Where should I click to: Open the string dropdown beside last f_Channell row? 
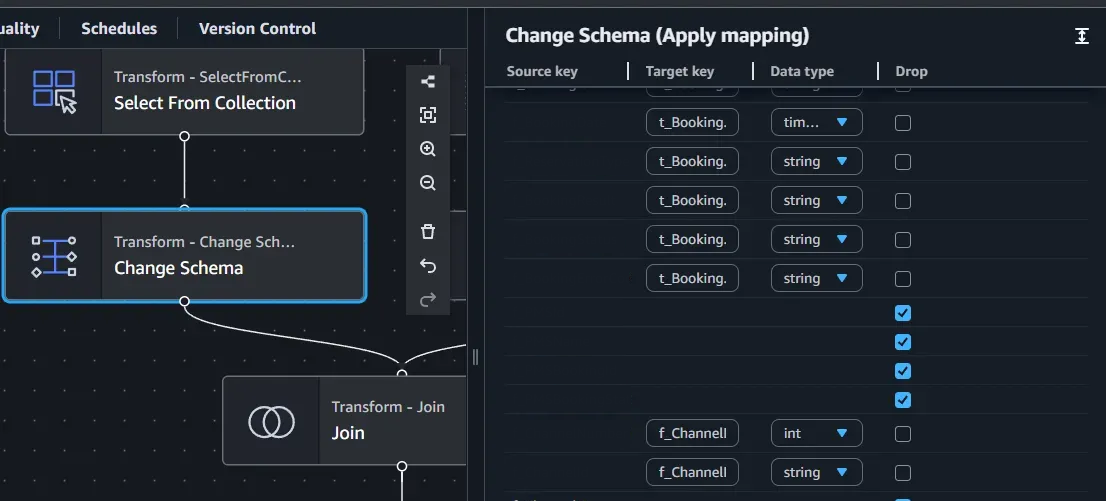point(816,472)
